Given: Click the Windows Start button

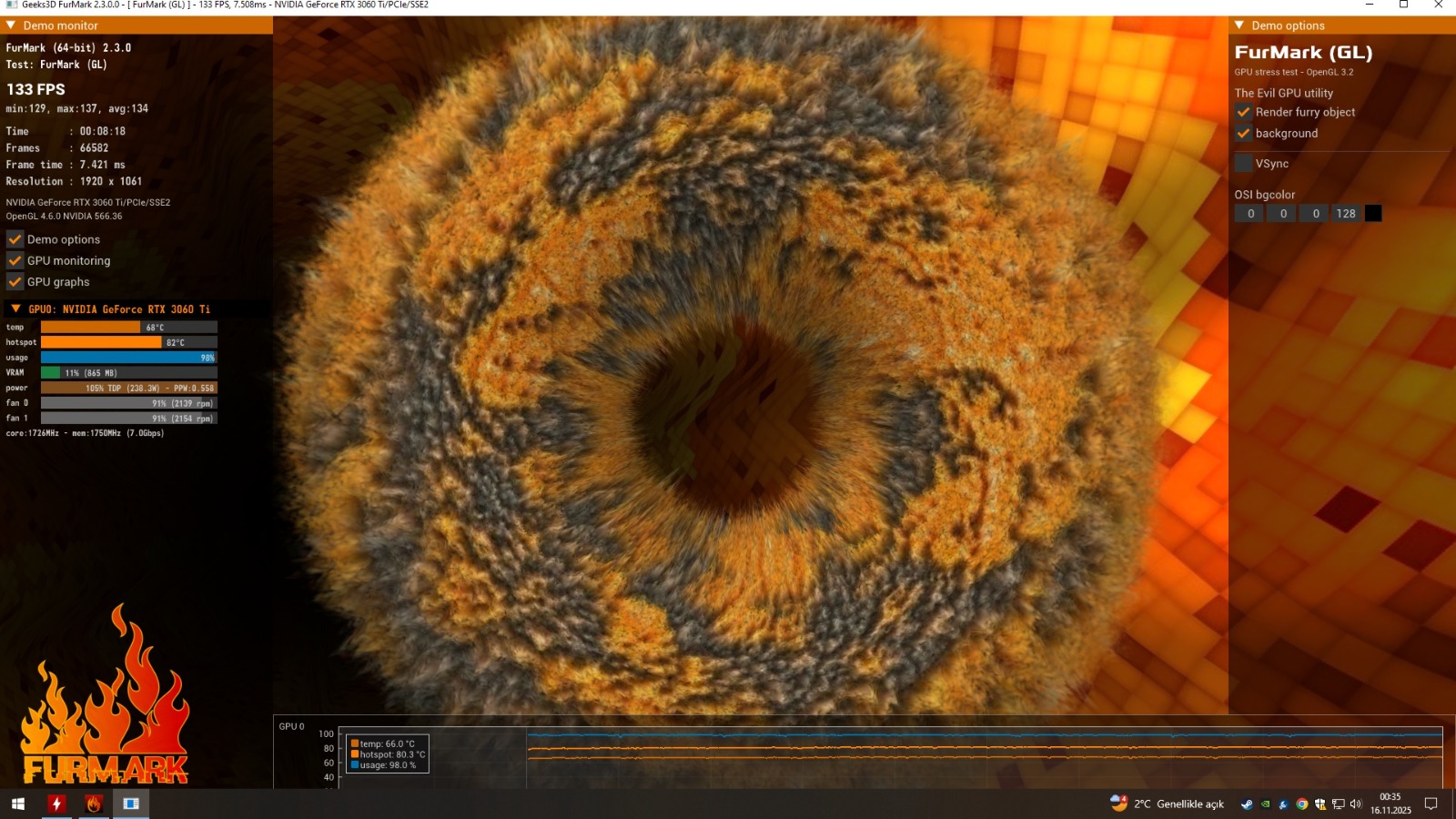Looking at the screenshot, I should click(x=17, y=804).
